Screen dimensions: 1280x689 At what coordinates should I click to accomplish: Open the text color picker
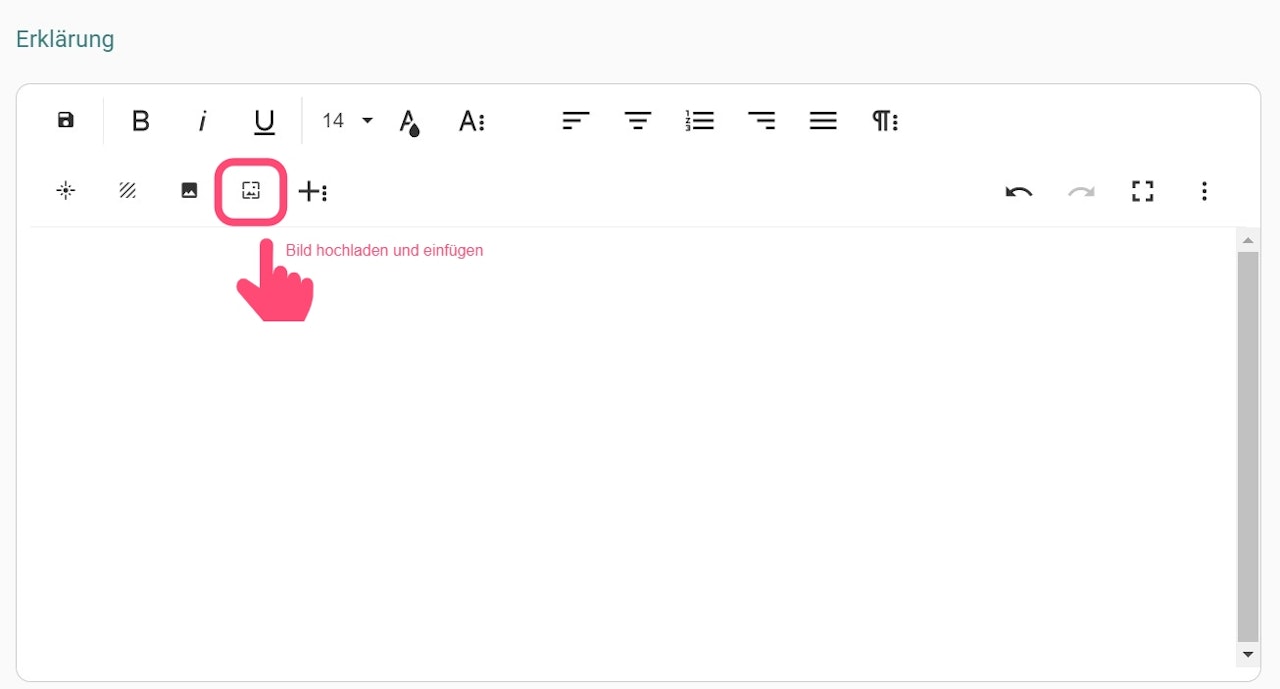(409, 122)
